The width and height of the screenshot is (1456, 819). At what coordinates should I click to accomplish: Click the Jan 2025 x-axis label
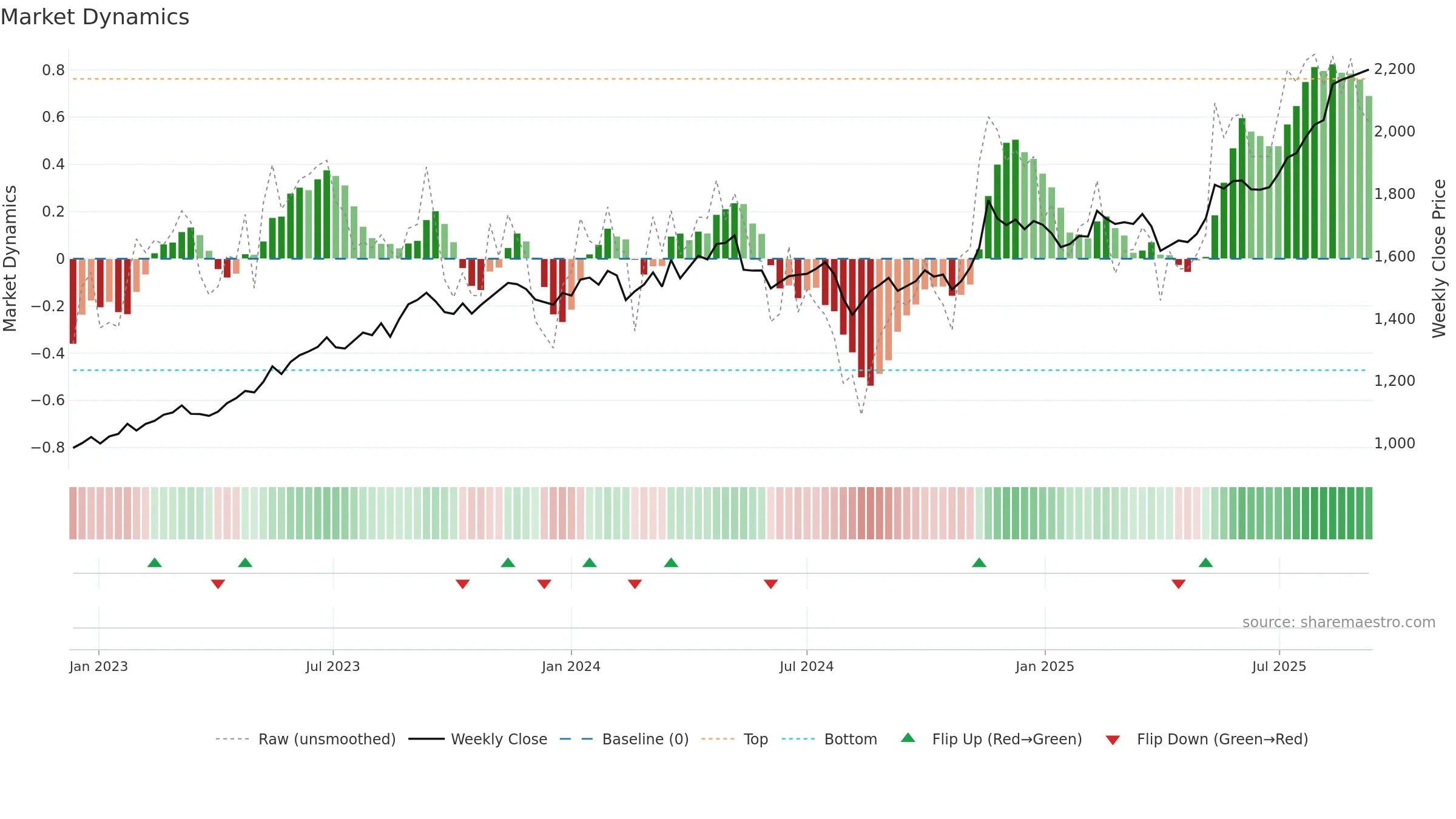pyautogui.click(x=1045, y=666)
